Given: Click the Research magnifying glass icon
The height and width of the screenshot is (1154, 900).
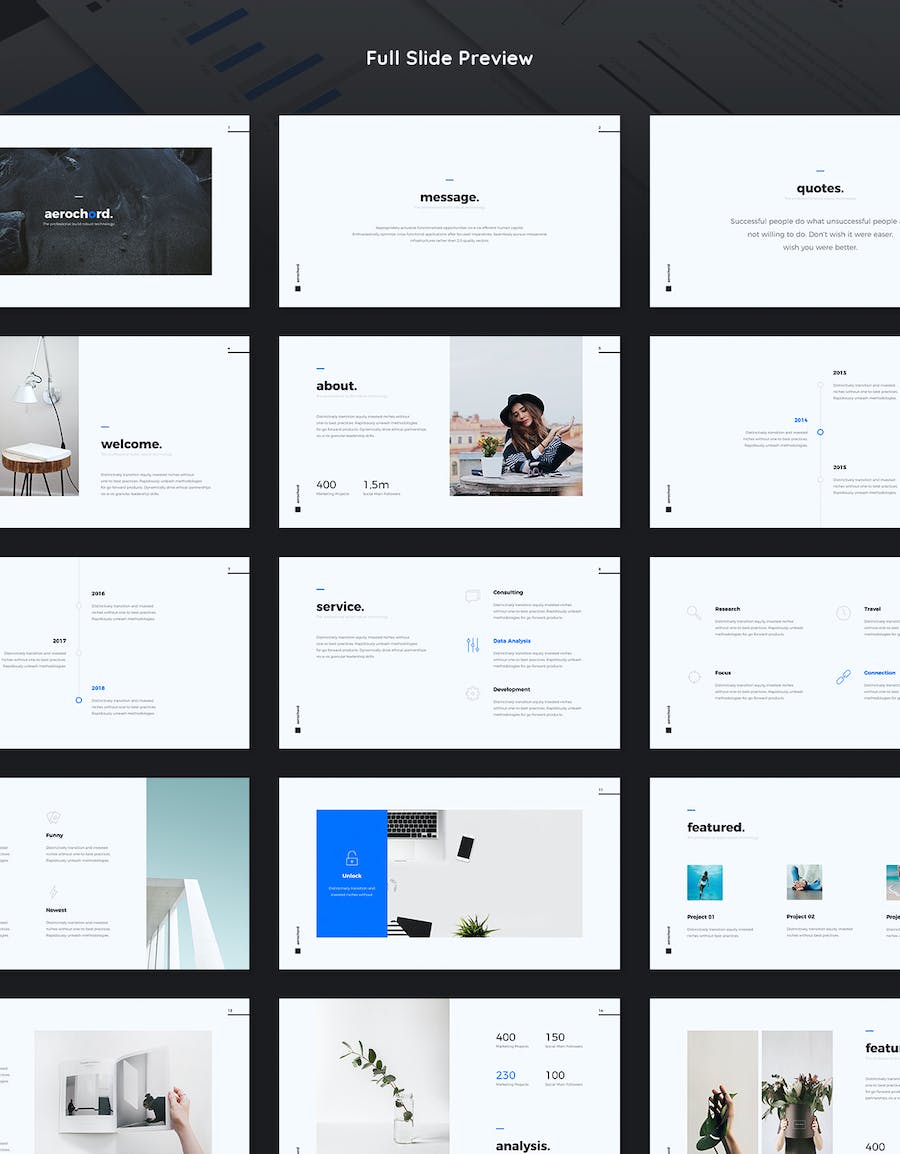Looking at the screenshot, I should 694,613.
